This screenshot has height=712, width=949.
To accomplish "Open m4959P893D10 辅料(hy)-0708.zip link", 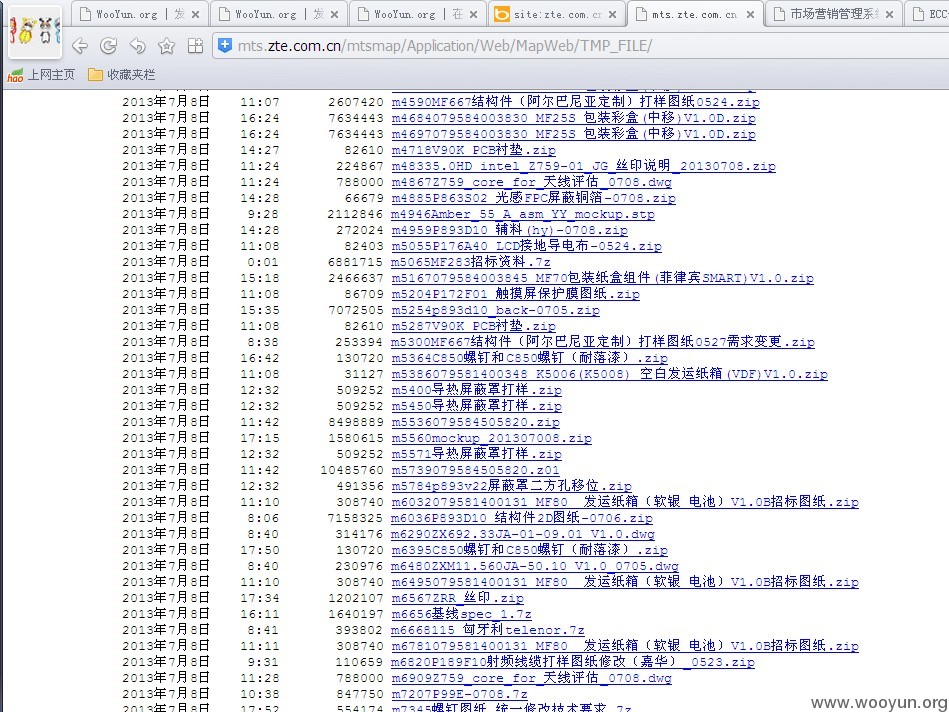I will click(510, 230).
